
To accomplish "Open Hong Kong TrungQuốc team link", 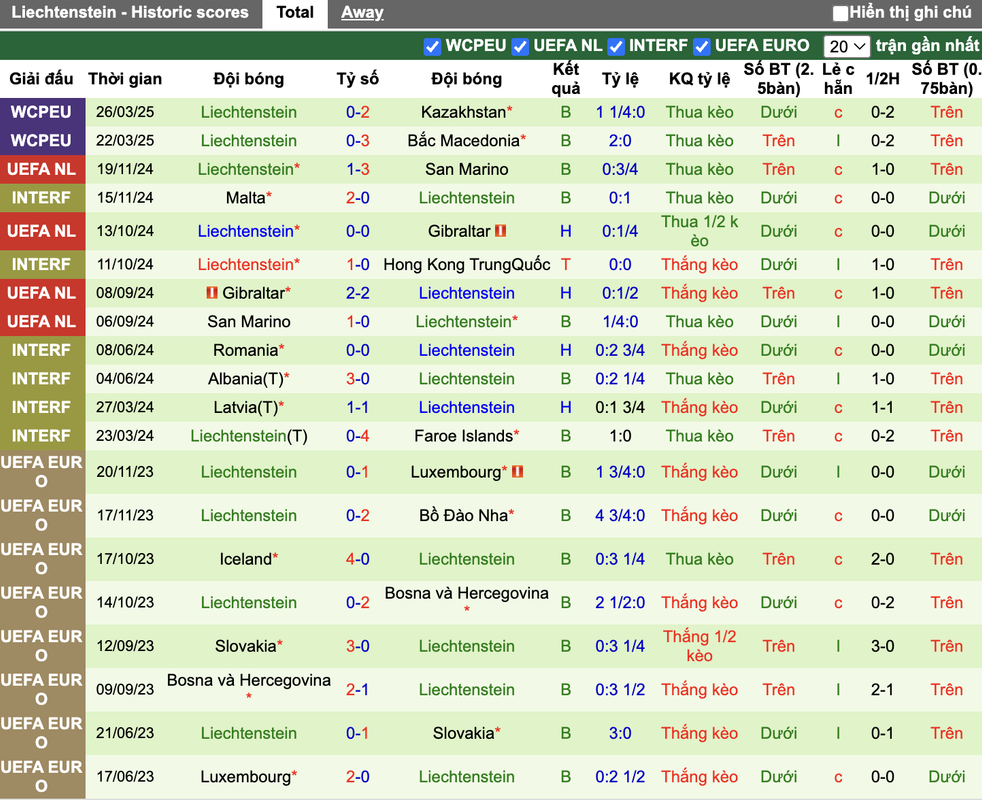I will (467, 264).
